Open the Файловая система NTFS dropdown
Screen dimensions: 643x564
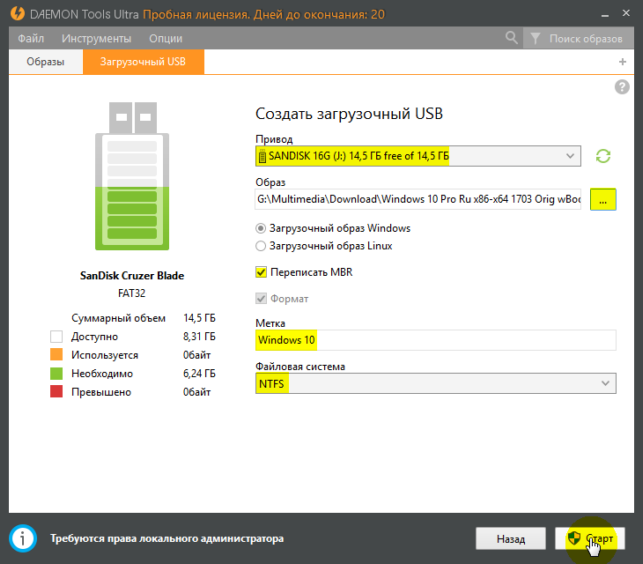point(436,384)
